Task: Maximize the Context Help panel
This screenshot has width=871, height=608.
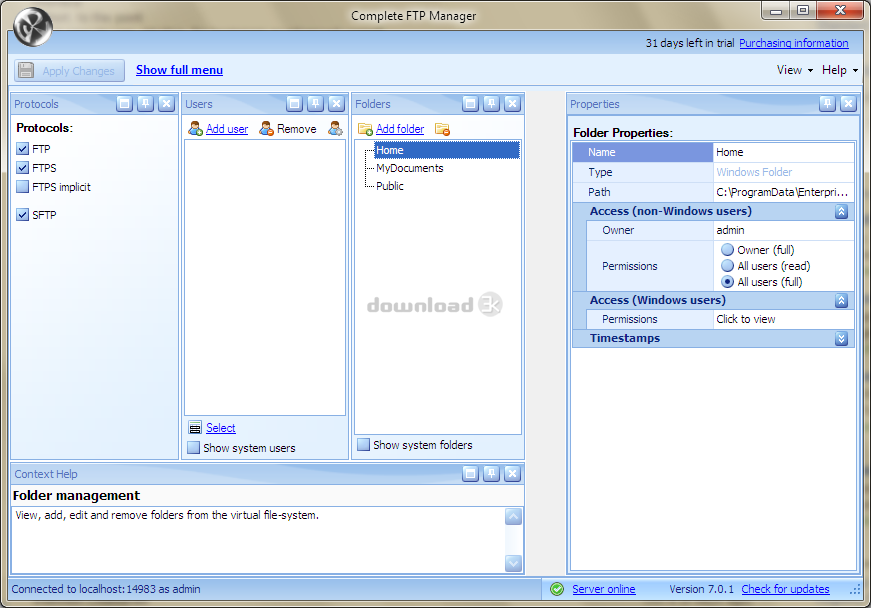Action: pos(470,474)
